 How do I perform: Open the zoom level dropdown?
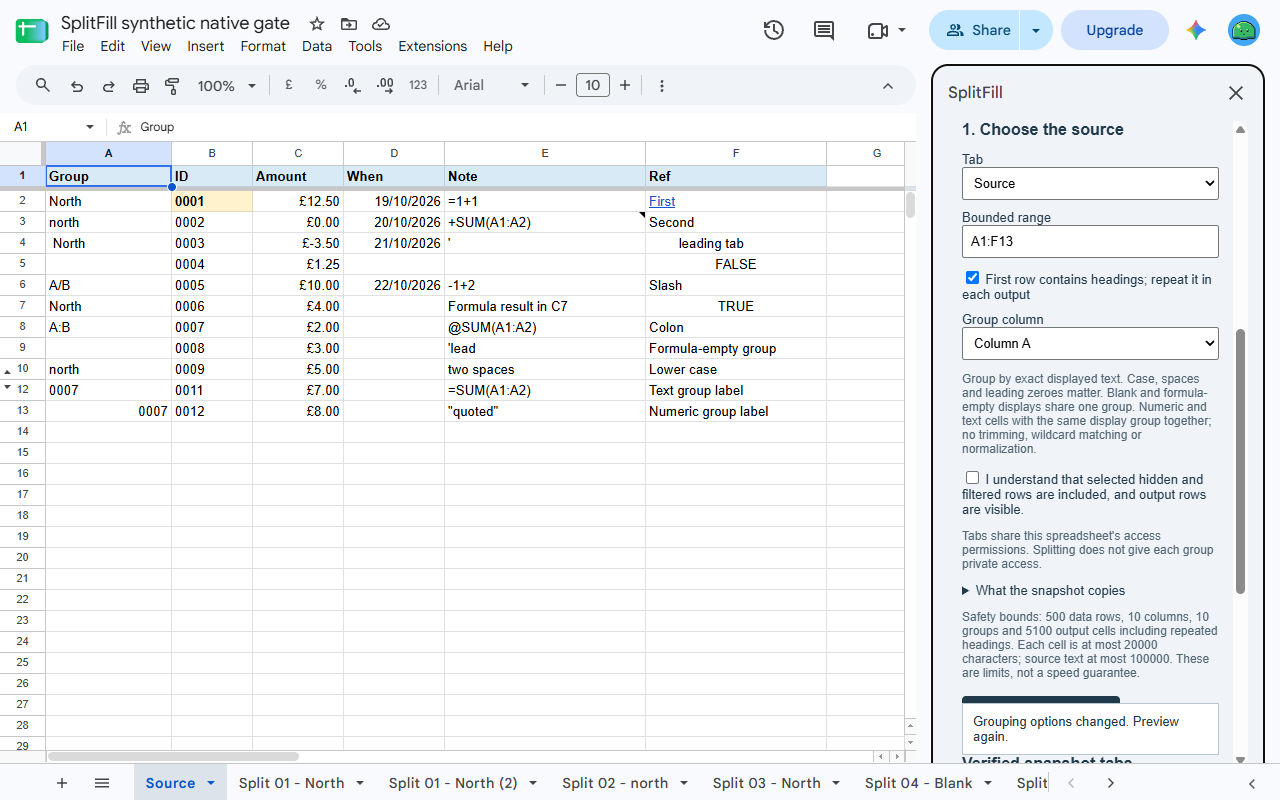[x=227, y=86]
